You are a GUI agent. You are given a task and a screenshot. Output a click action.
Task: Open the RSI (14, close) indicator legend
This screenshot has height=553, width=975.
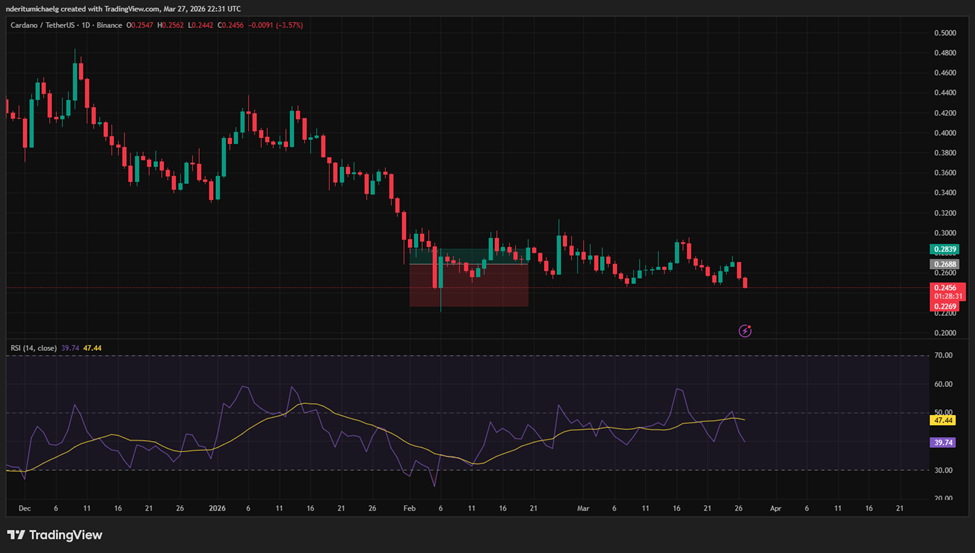click(32, 348)
